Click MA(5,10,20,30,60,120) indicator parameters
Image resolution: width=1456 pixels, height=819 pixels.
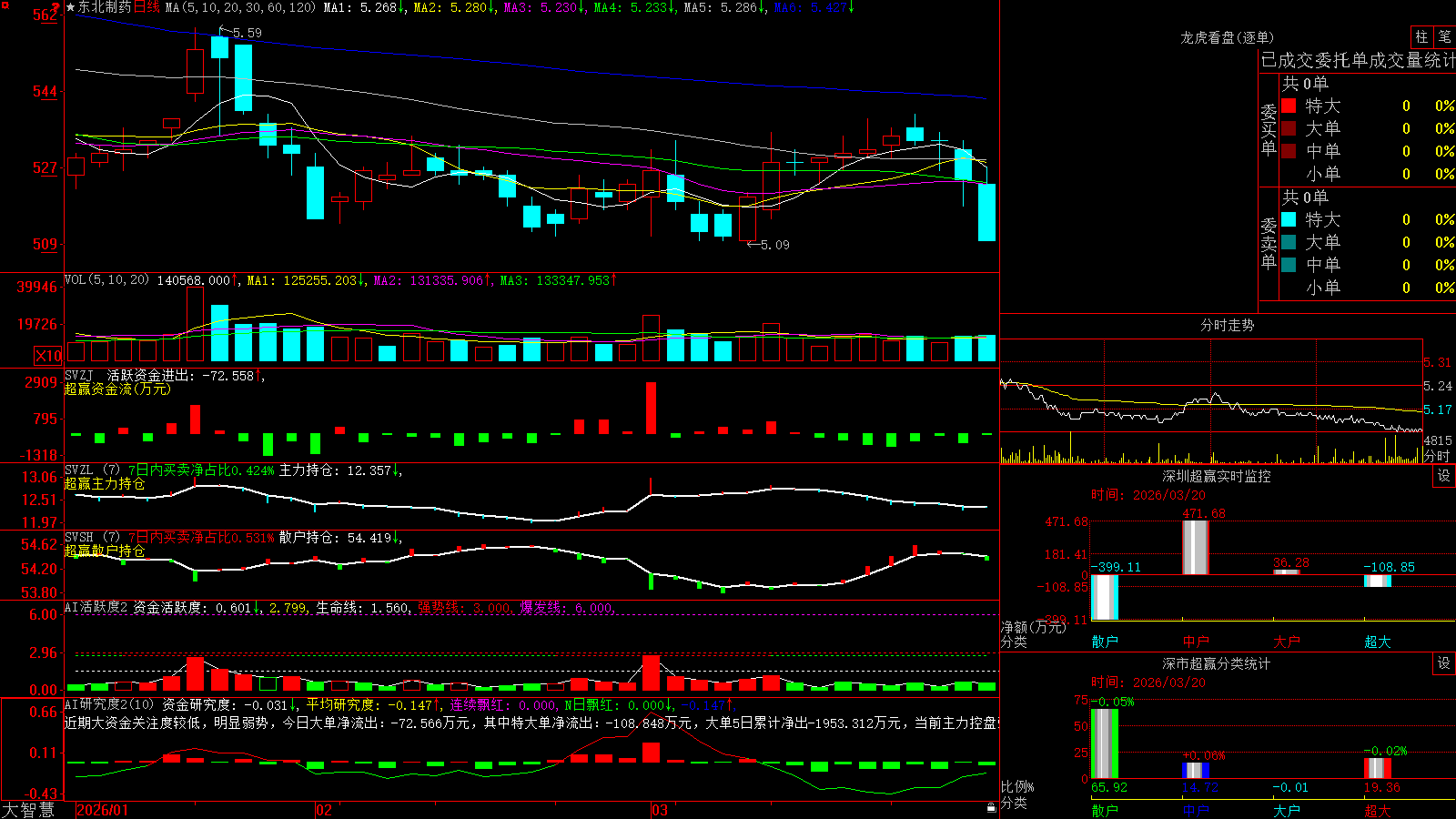240,7
